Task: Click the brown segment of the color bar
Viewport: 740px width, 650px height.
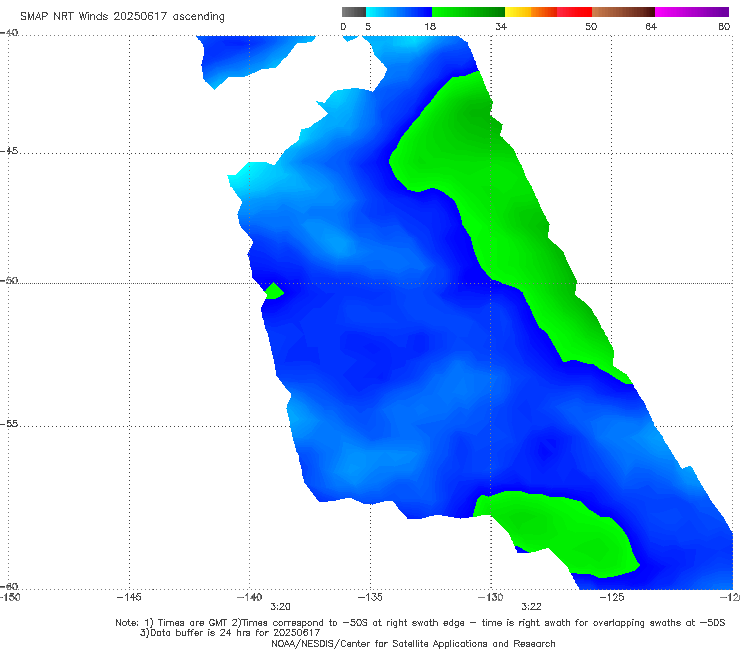Action: click(623, 12)
